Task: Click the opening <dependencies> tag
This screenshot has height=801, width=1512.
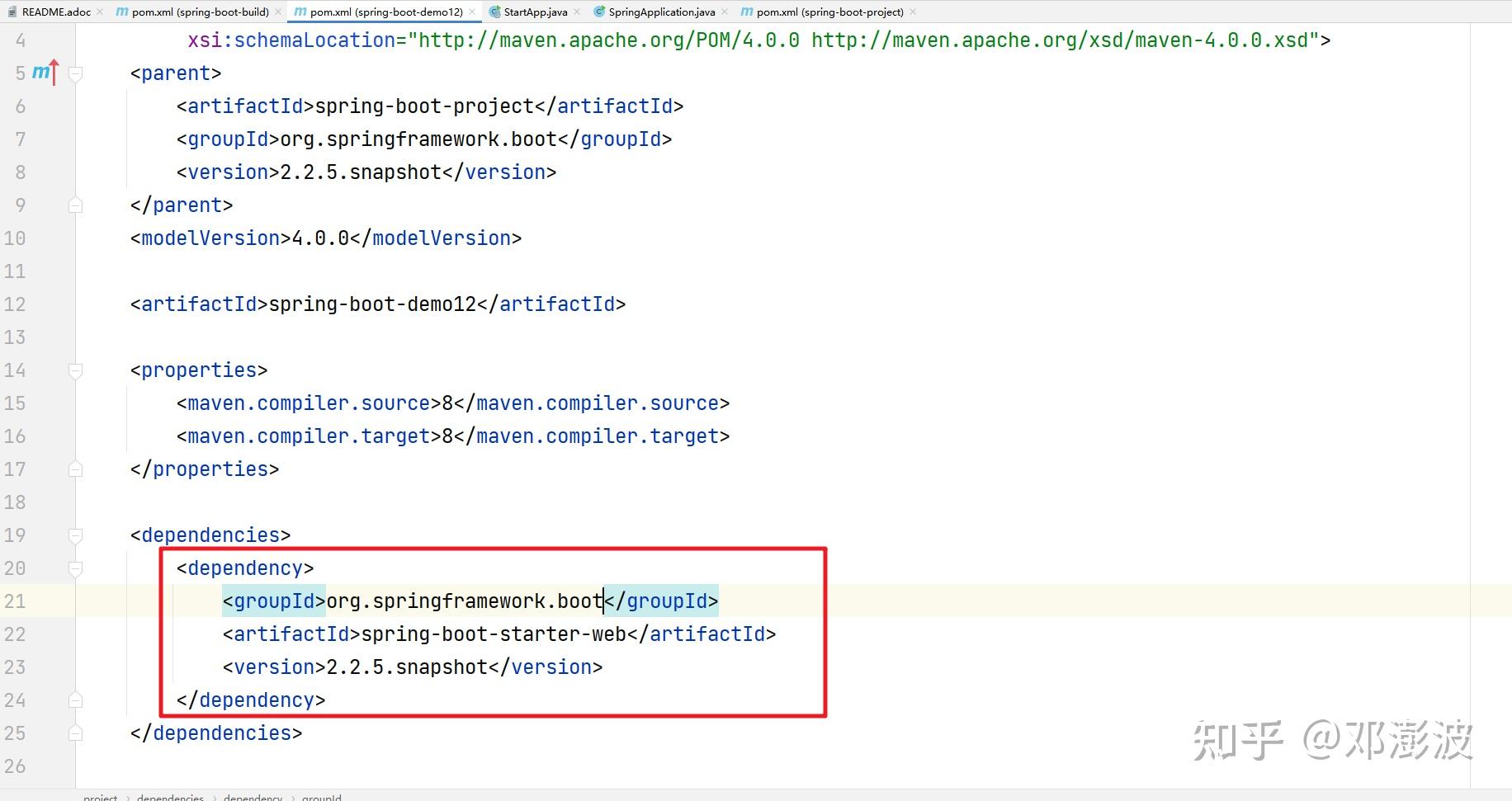Action: 210,535
